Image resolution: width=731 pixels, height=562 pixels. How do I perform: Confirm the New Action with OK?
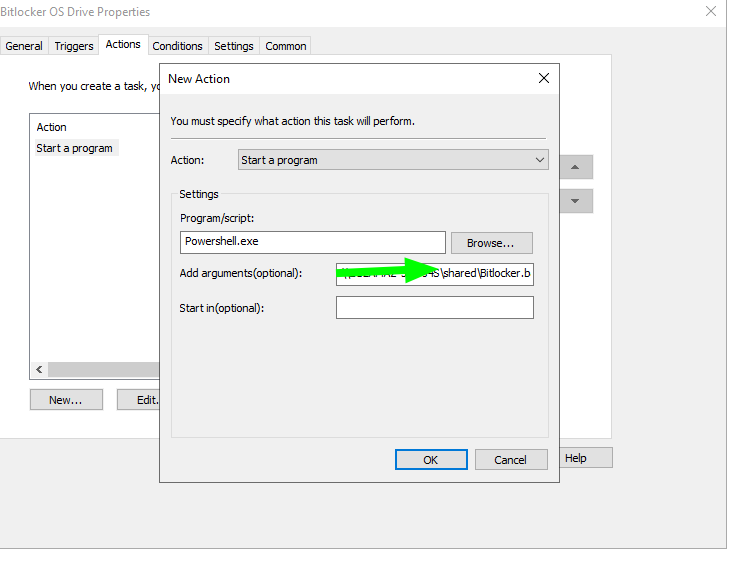click(431, 459)
